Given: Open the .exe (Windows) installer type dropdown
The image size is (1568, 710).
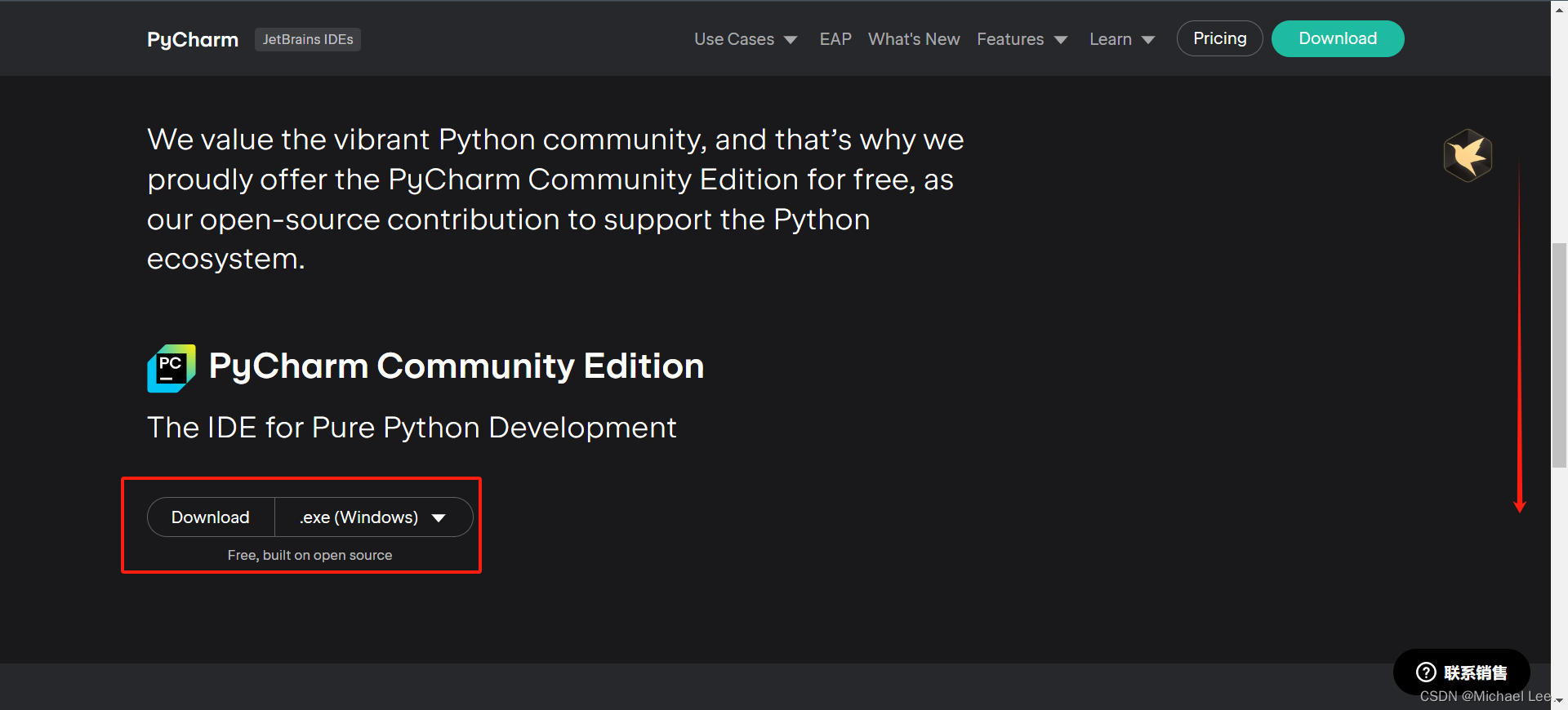Looking at the screenshot, I should point(373,517).
